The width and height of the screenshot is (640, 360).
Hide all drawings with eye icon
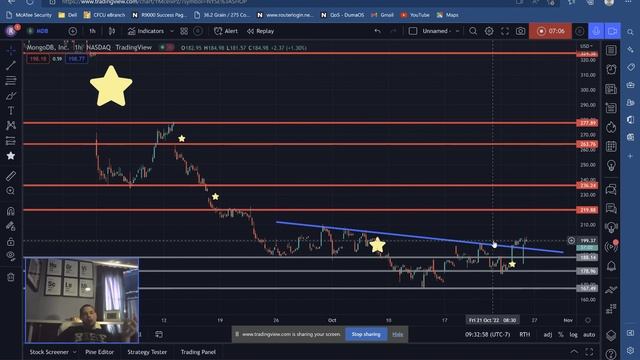[x=11, y=256]
